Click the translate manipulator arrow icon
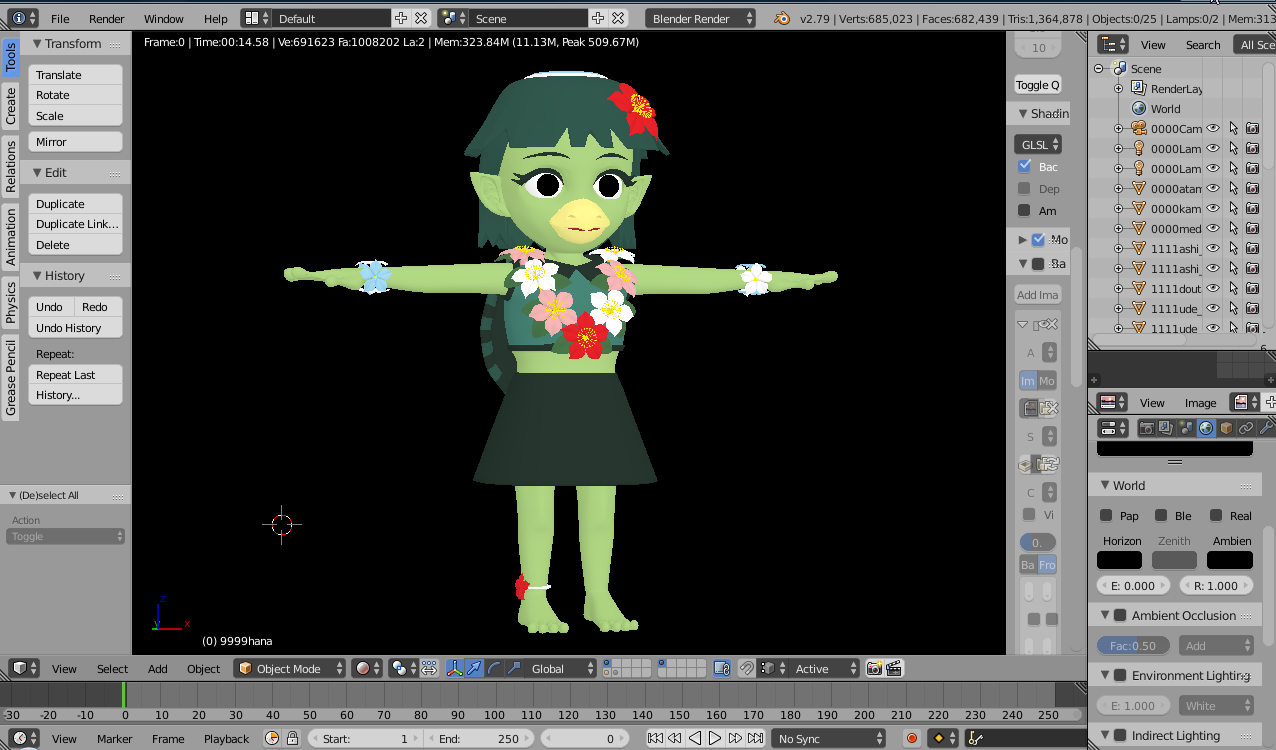The image size is (1276, 750). [x=475, y=669]
